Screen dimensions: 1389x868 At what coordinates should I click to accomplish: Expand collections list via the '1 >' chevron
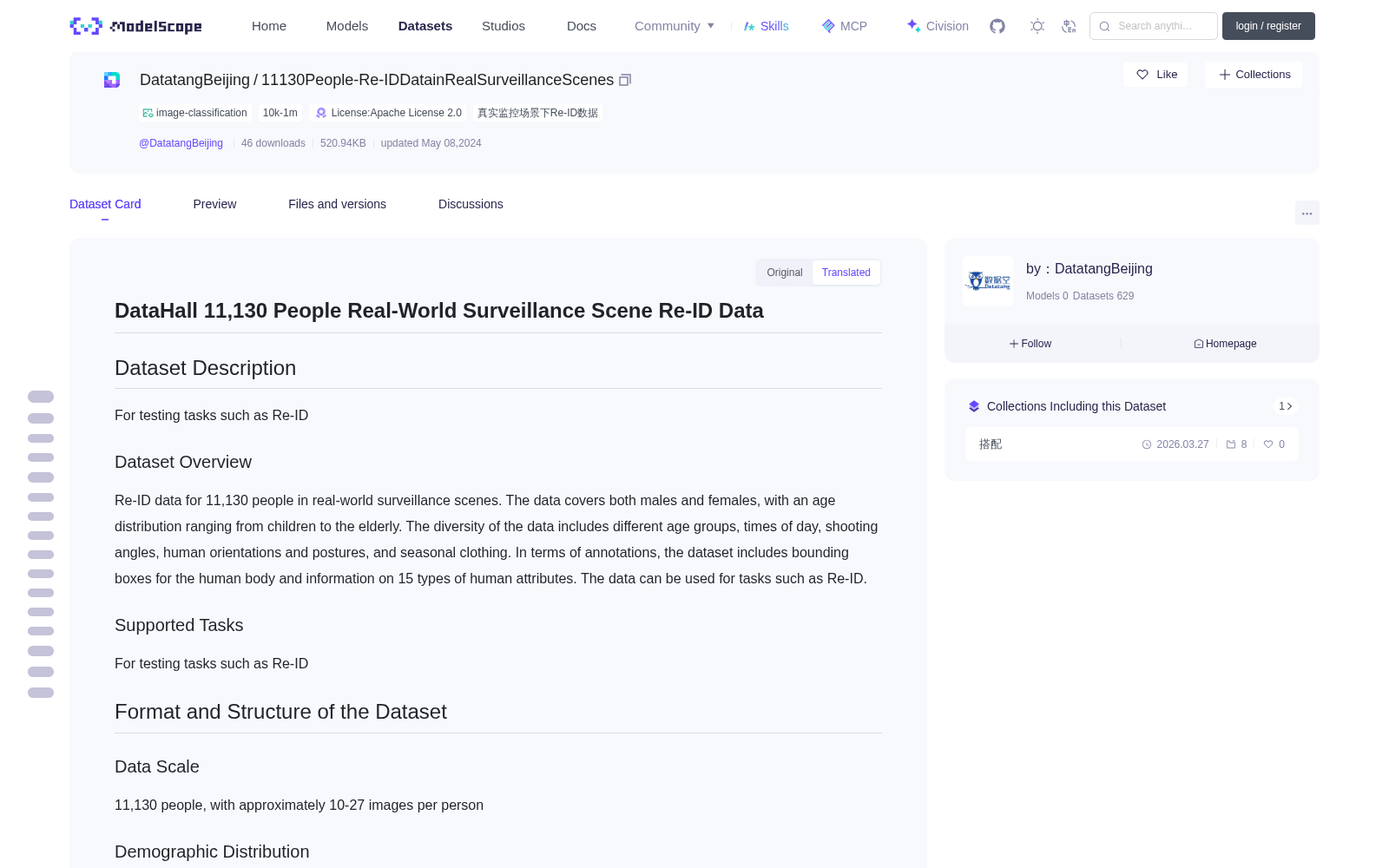click(1286, 406)
